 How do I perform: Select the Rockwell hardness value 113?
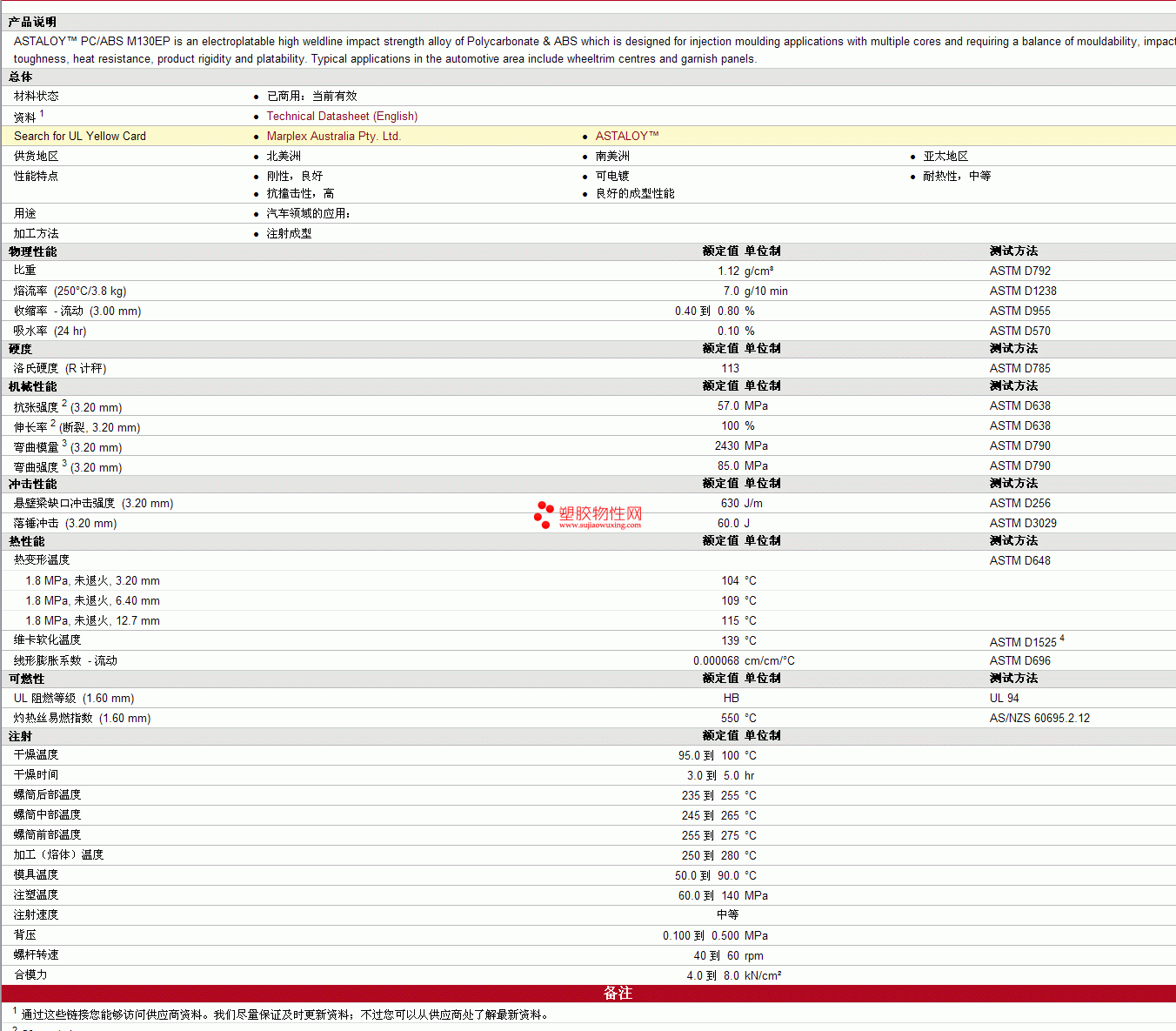tap(730, 368)
